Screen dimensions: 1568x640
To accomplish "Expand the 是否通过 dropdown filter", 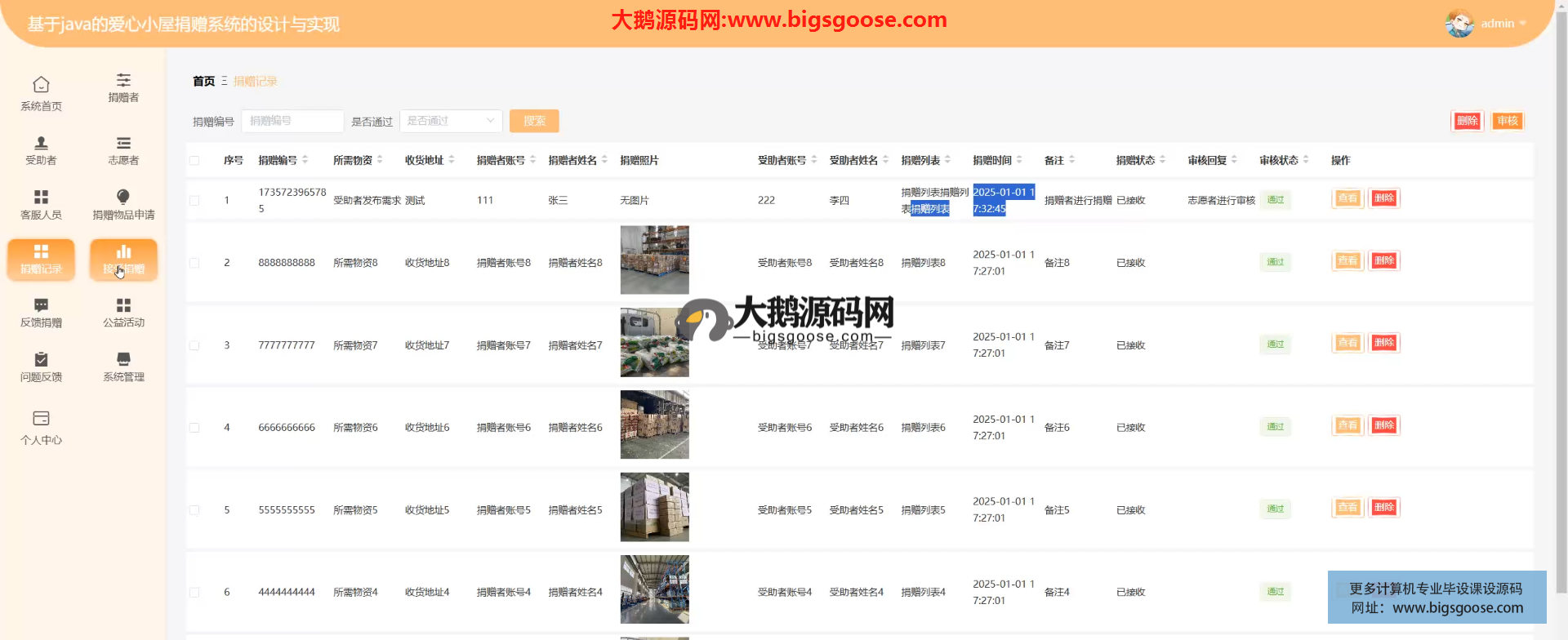I will pyautogui.click(x=451, y=121).
